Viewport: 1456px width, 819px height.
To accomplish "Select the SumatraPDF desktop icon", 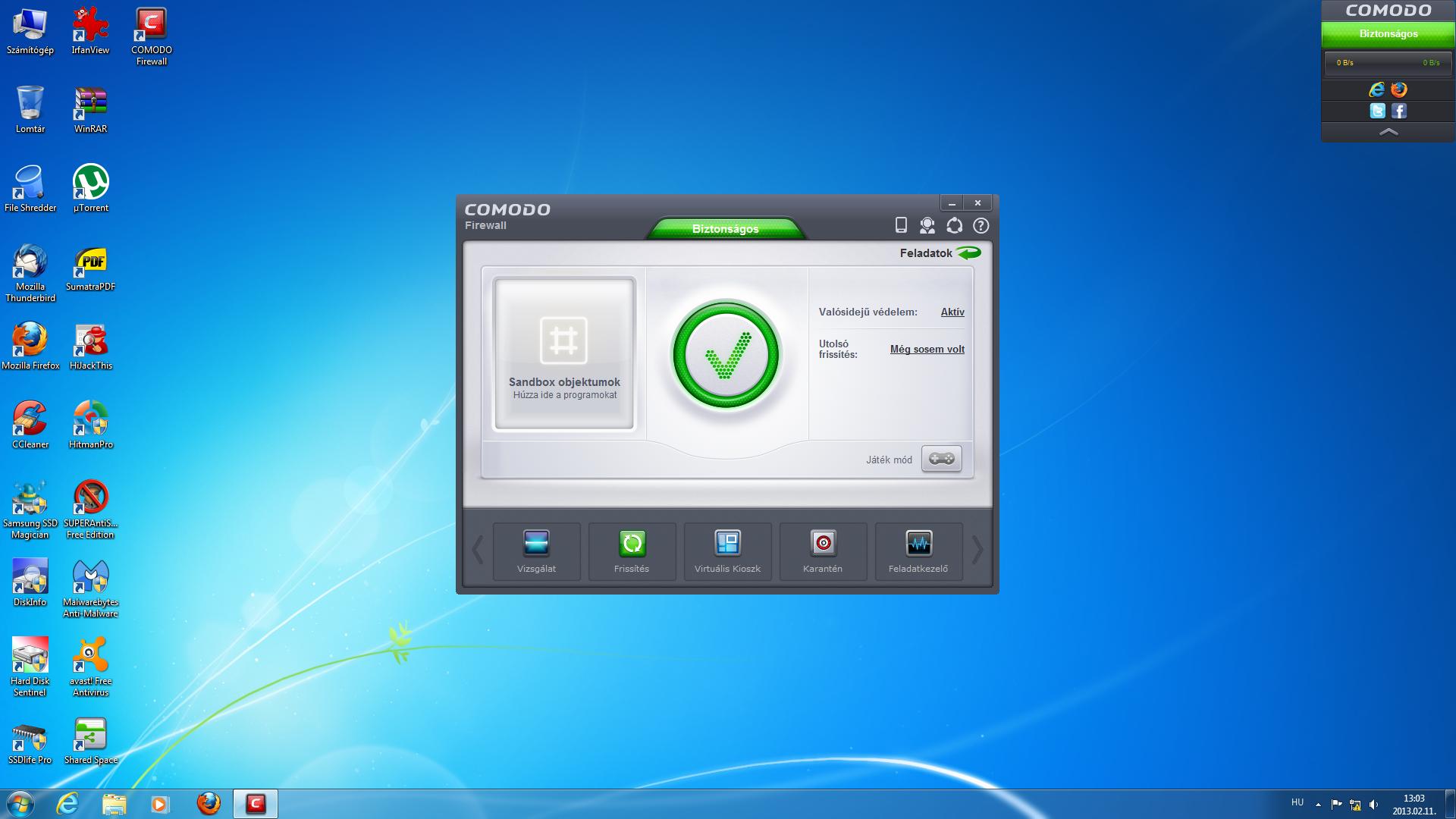I will point(90,268).
